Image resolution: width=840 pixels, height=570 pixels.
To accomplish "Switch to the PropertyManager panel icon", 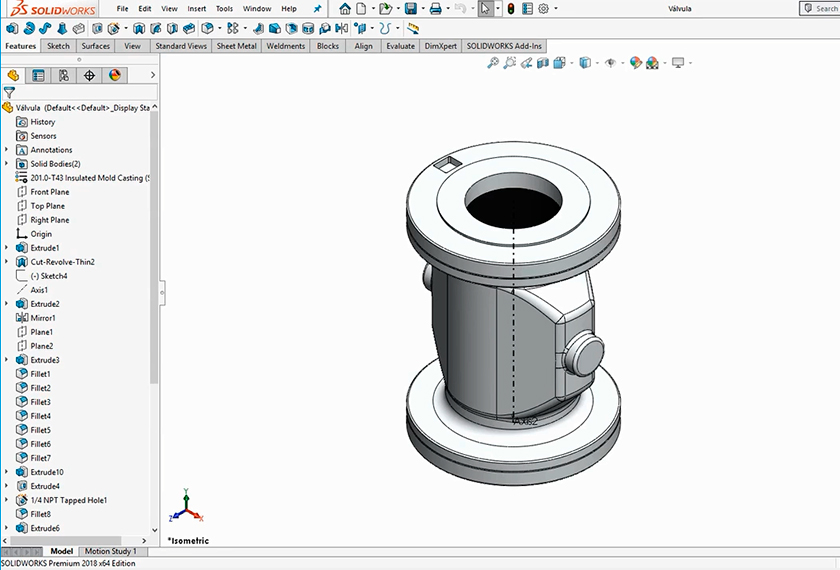I will [38, 75].
